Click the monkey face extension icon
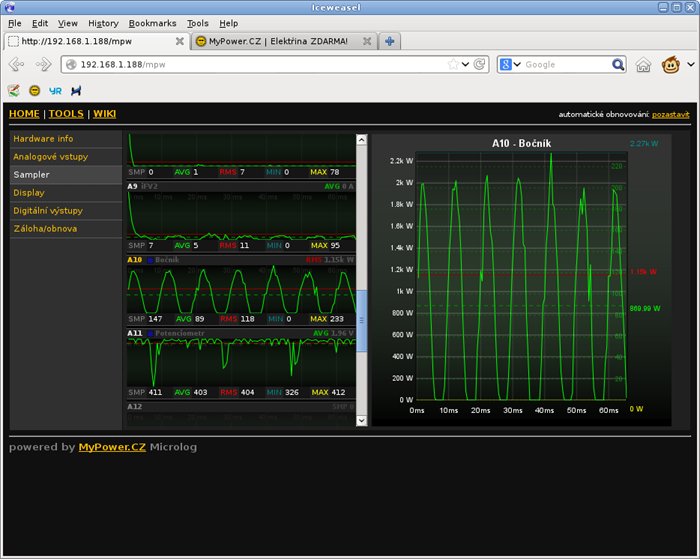This screenshot has height=559, width=700. 671,65
